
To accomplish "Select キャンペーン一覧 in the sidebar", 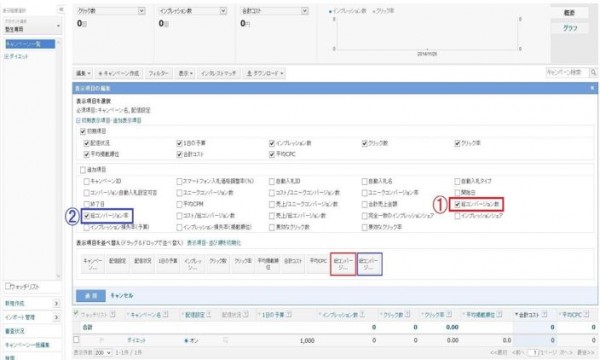I will 30,44.
